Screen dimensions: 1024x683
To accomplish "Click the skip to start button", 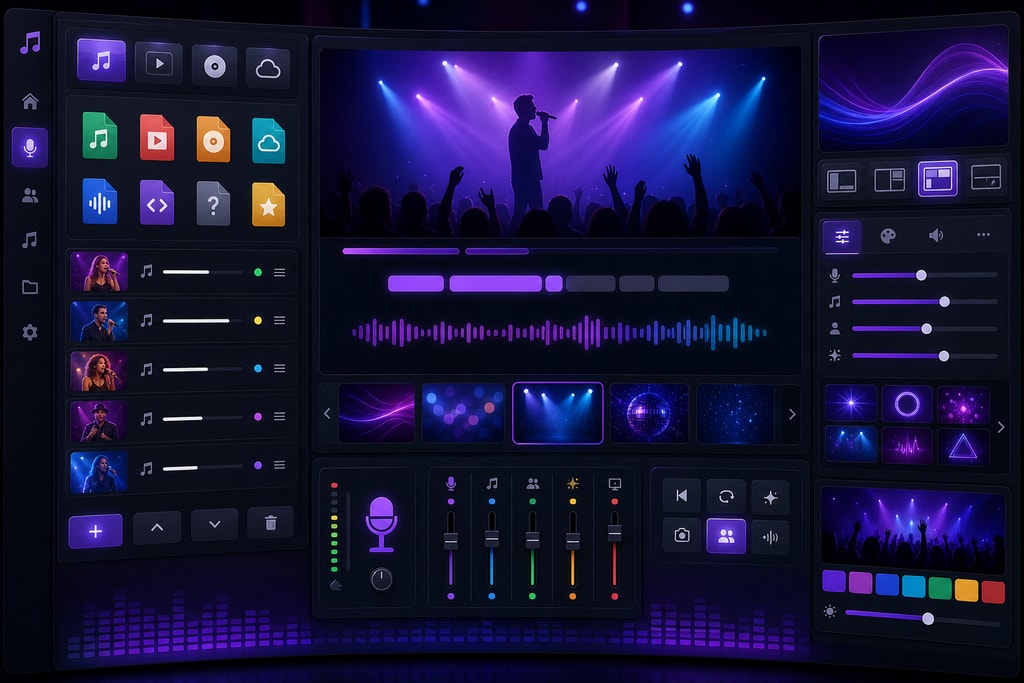I will [682, 496].
